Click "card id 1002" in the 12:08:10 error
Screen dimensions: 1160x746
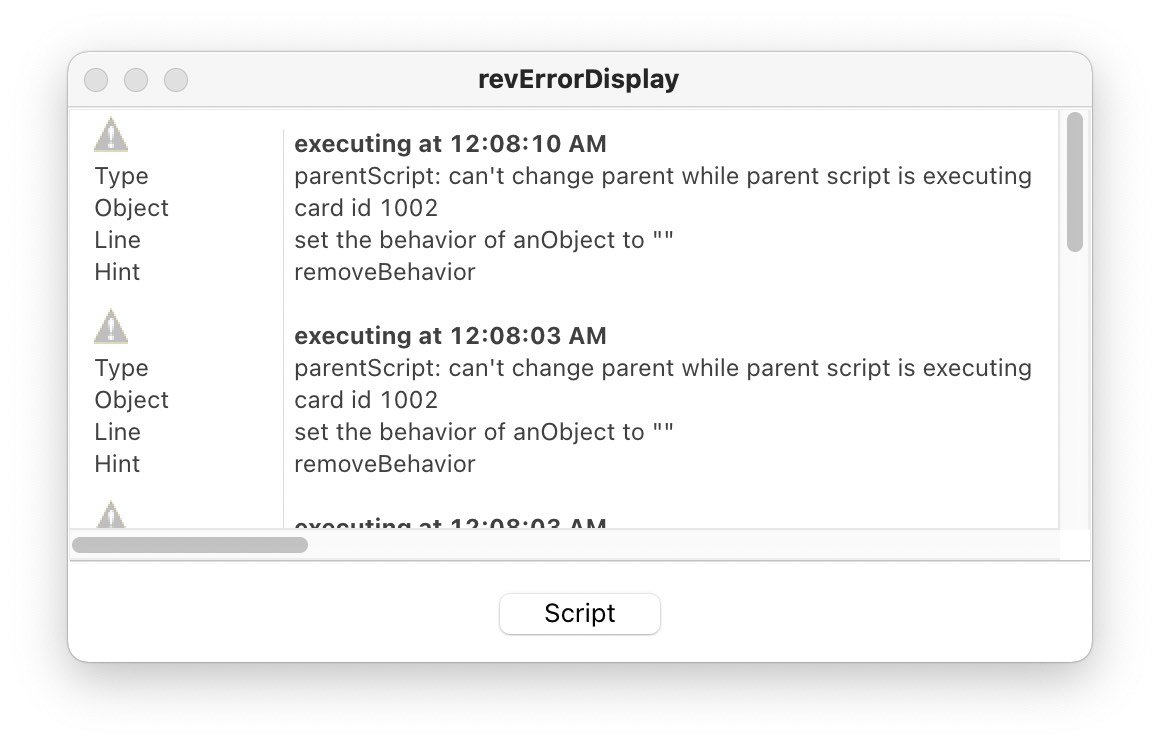tap(366, 208)
